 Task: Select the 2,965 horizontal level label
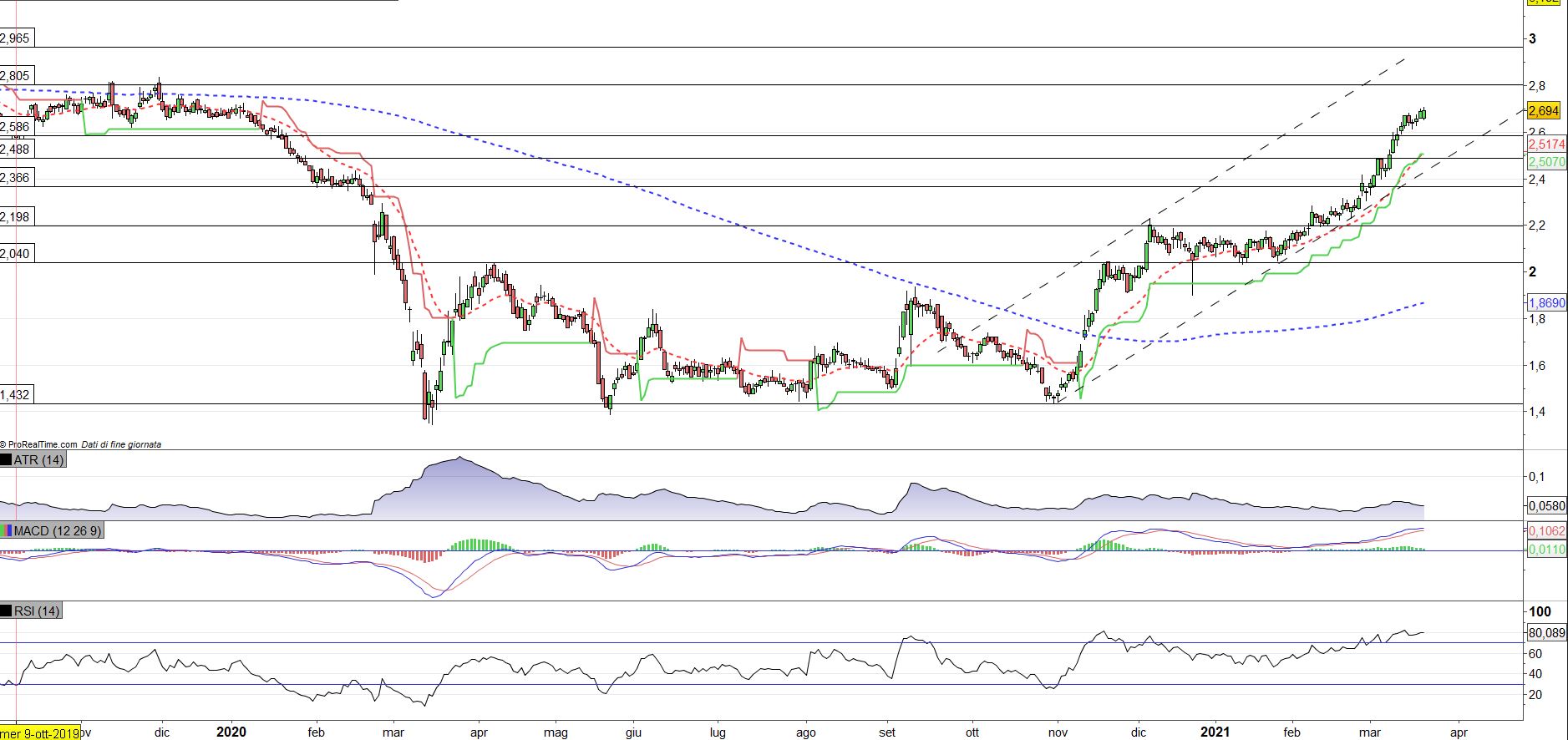point(15,38)
